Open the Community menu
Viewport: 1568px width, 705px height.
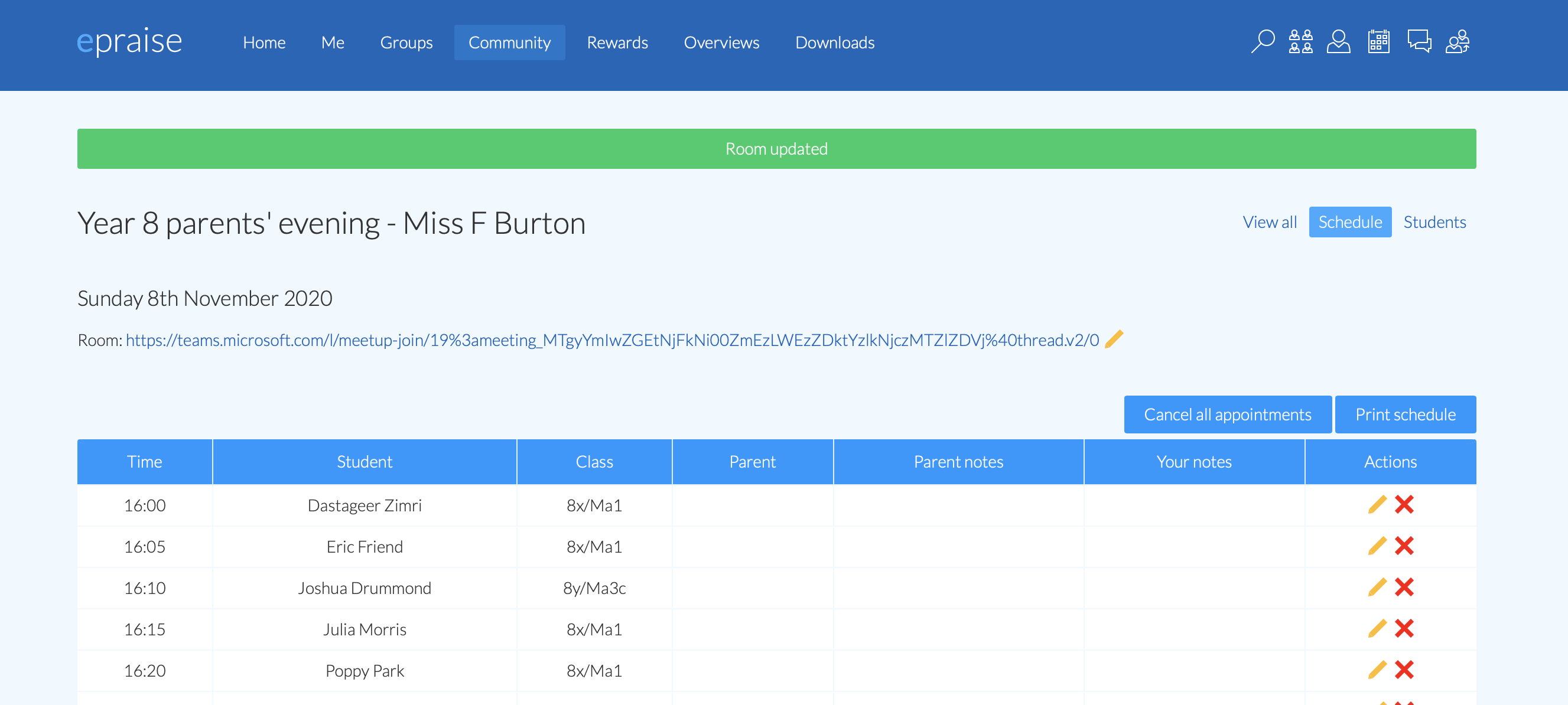click(x=509, y=43)
